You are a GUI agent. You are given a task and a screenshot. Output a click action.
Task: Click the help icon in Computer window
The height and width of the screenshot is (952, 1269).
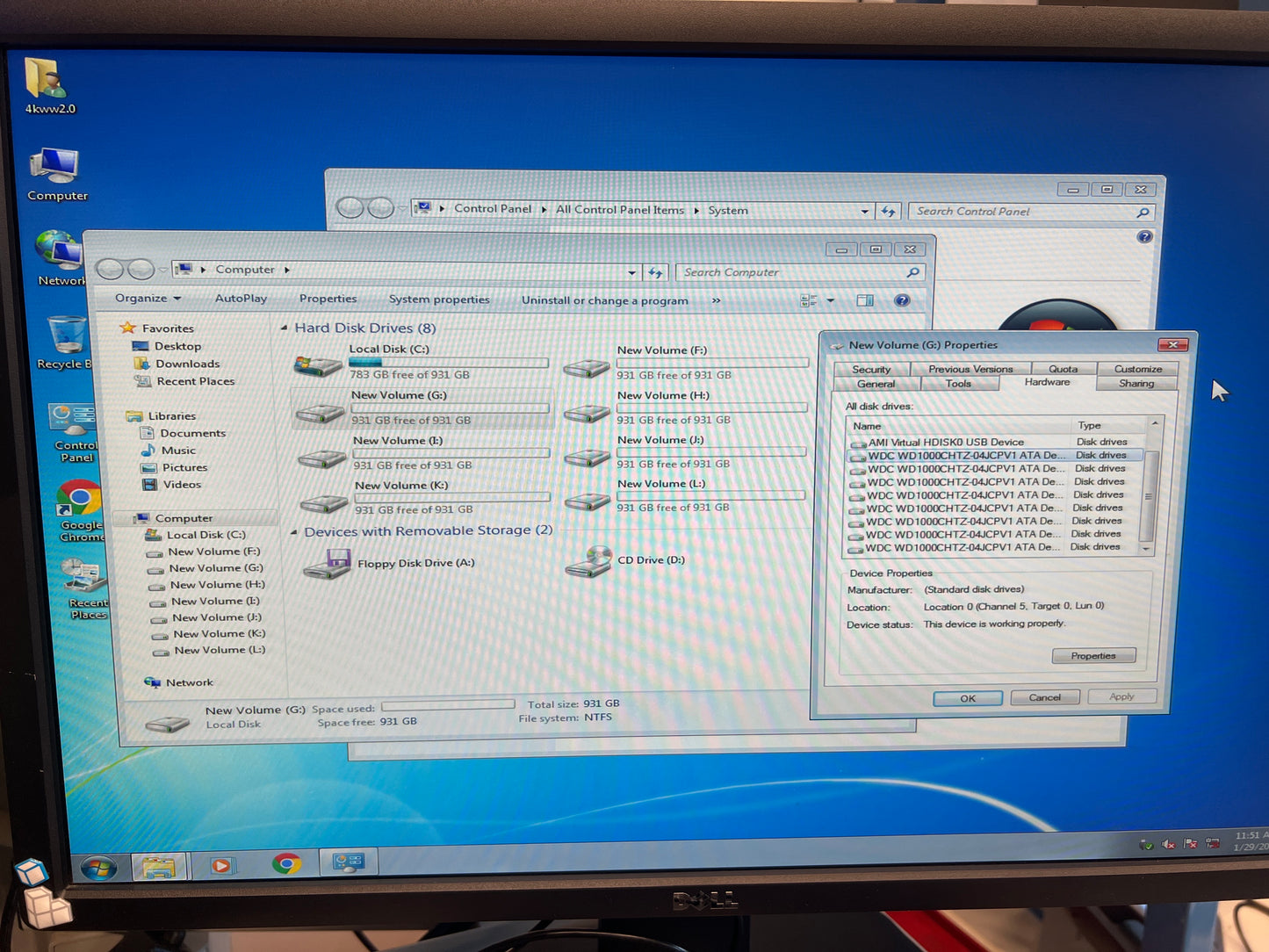pyautogui.click(x=901, y=300)
